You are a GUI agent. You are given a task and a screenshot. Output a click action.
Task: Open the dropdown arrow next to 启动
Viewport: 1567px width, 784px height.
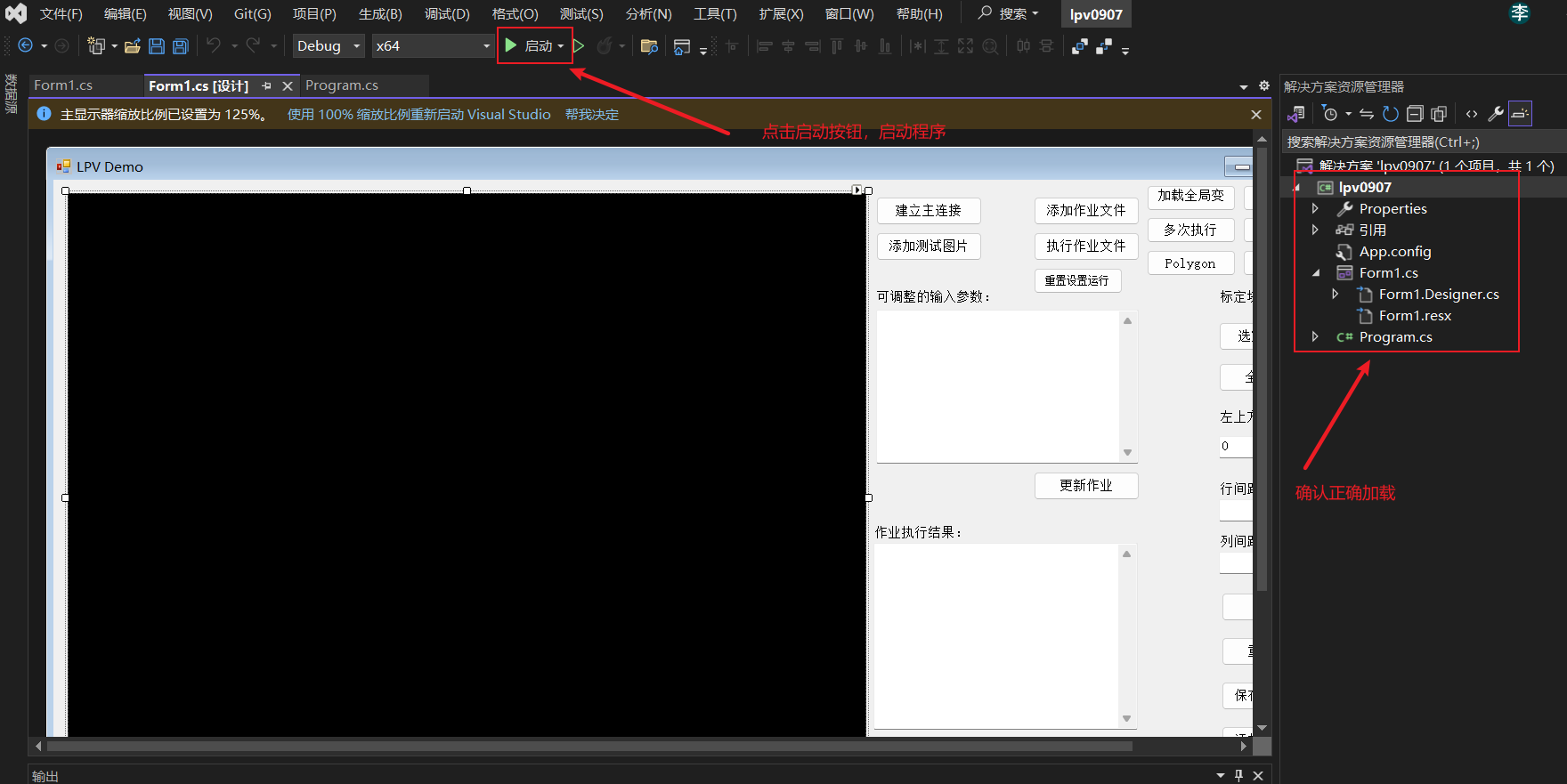[x=561, y=46]
